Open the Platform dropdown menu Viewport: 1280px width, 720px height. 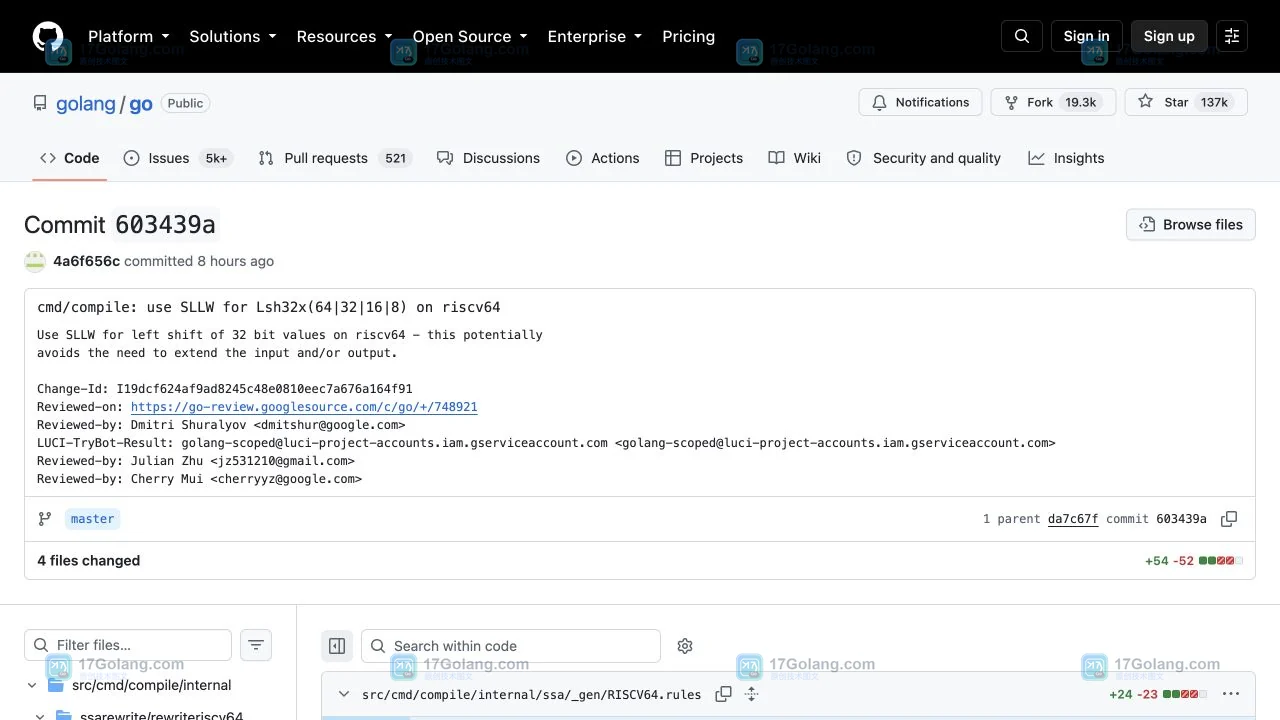click(x=128, y=36)
